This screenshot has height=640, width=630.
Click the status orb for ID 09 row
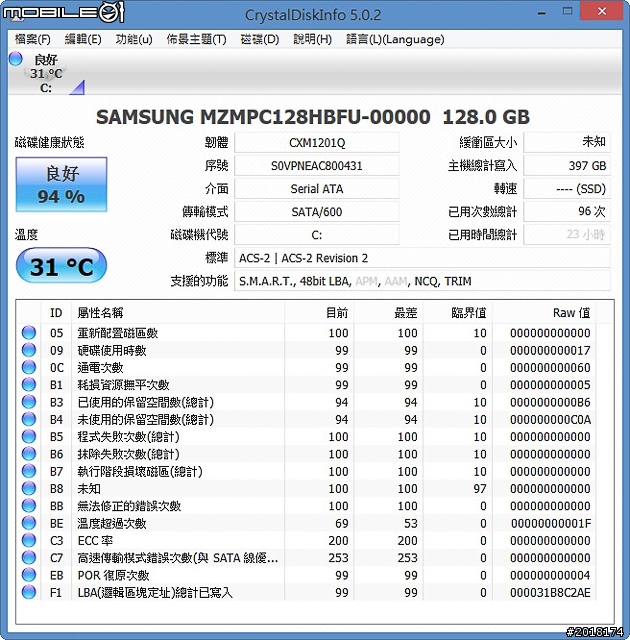point(29,350)
